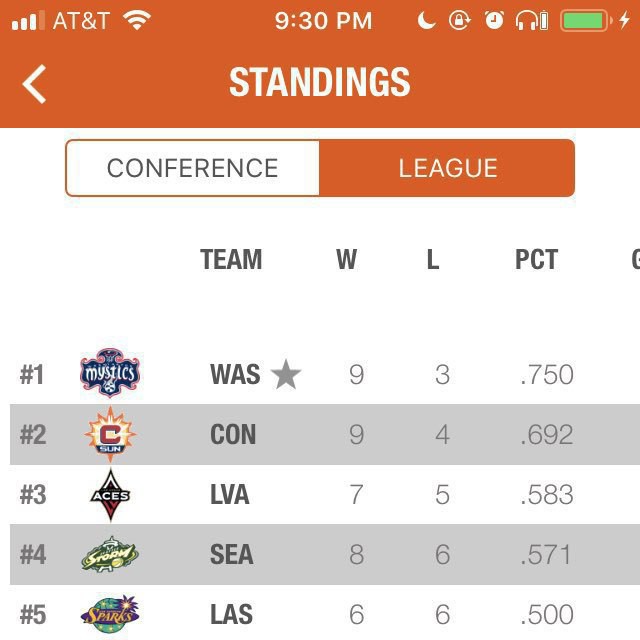The height and width of the screenshot is (640, 640).
Task: Tap the back arrow in header
Action: 35,84
